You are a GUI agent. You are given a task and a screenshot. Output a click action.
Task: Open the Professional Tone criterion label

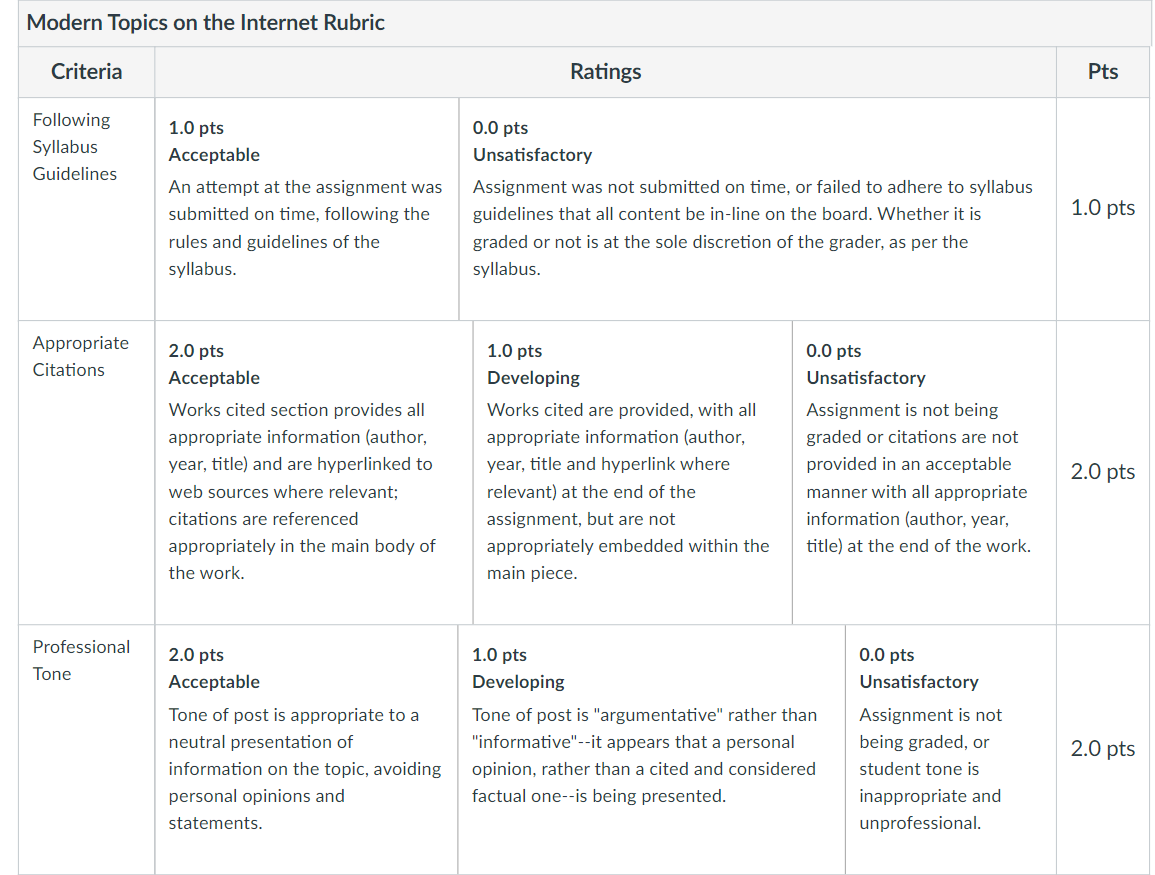pyautogui.click(x=81, y=661)
